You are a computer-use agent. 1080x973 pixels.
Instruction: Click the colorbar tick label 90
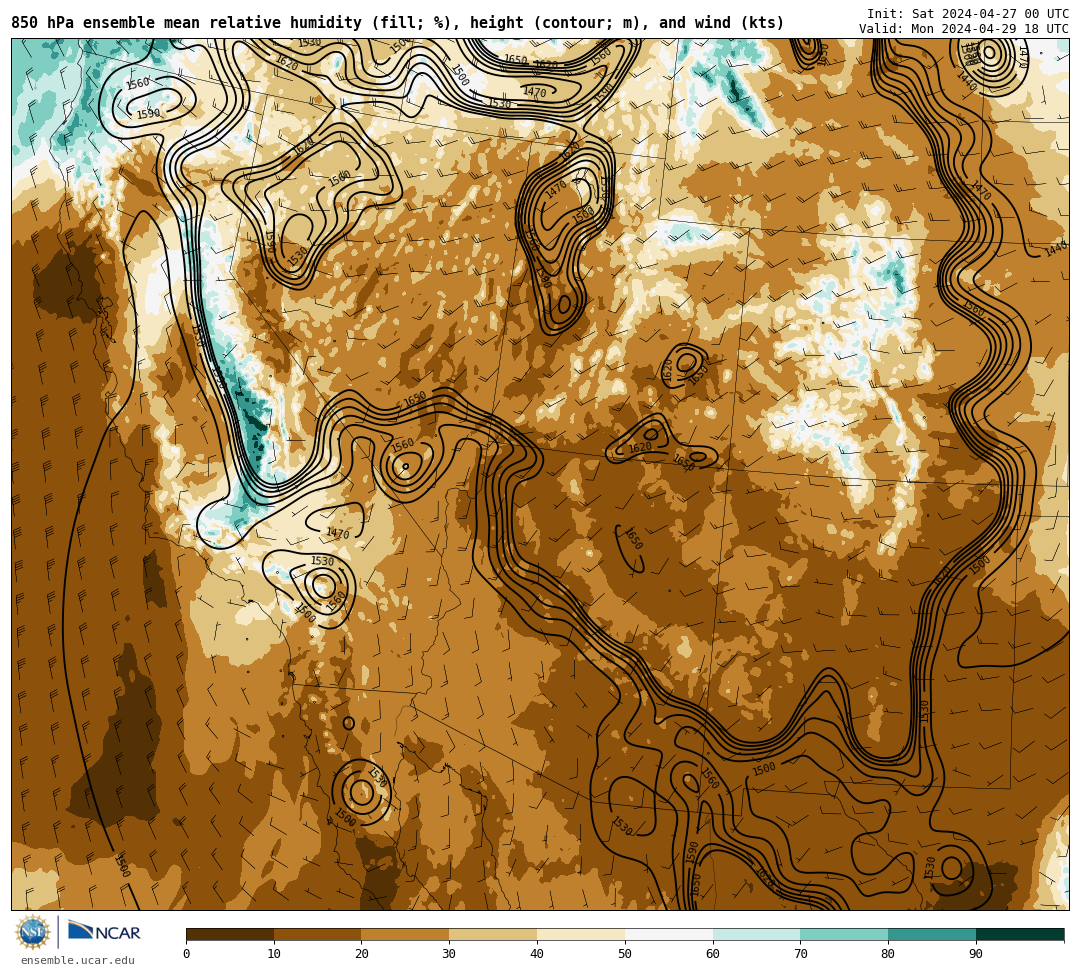pyautogui.click(x=976, y=954)
